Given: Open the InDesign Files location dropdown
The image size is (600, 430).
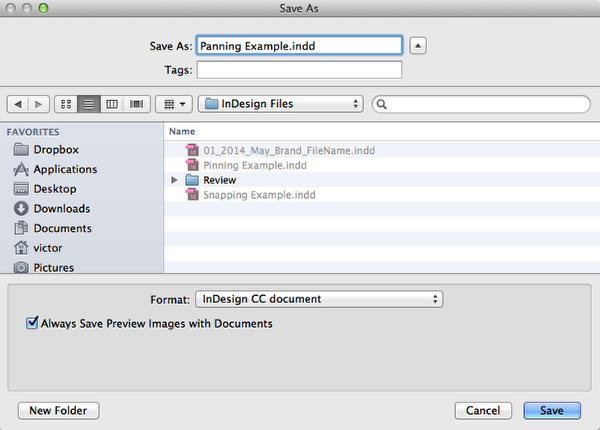Looking at the screenshot, I should [x=280, y=104].
